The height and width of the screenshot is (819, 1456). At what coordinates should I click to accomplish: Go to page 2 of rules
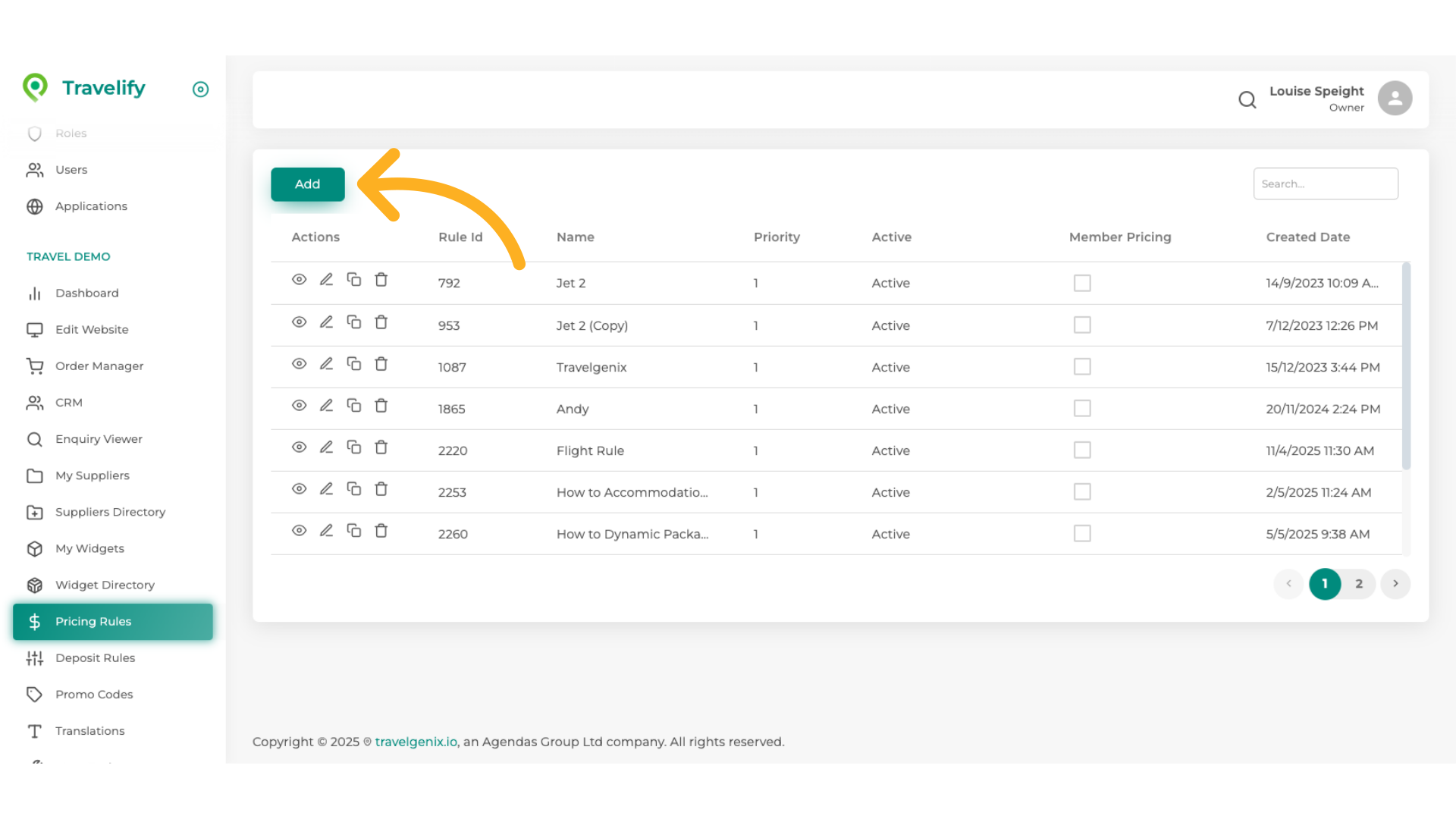click(1359, 584)
